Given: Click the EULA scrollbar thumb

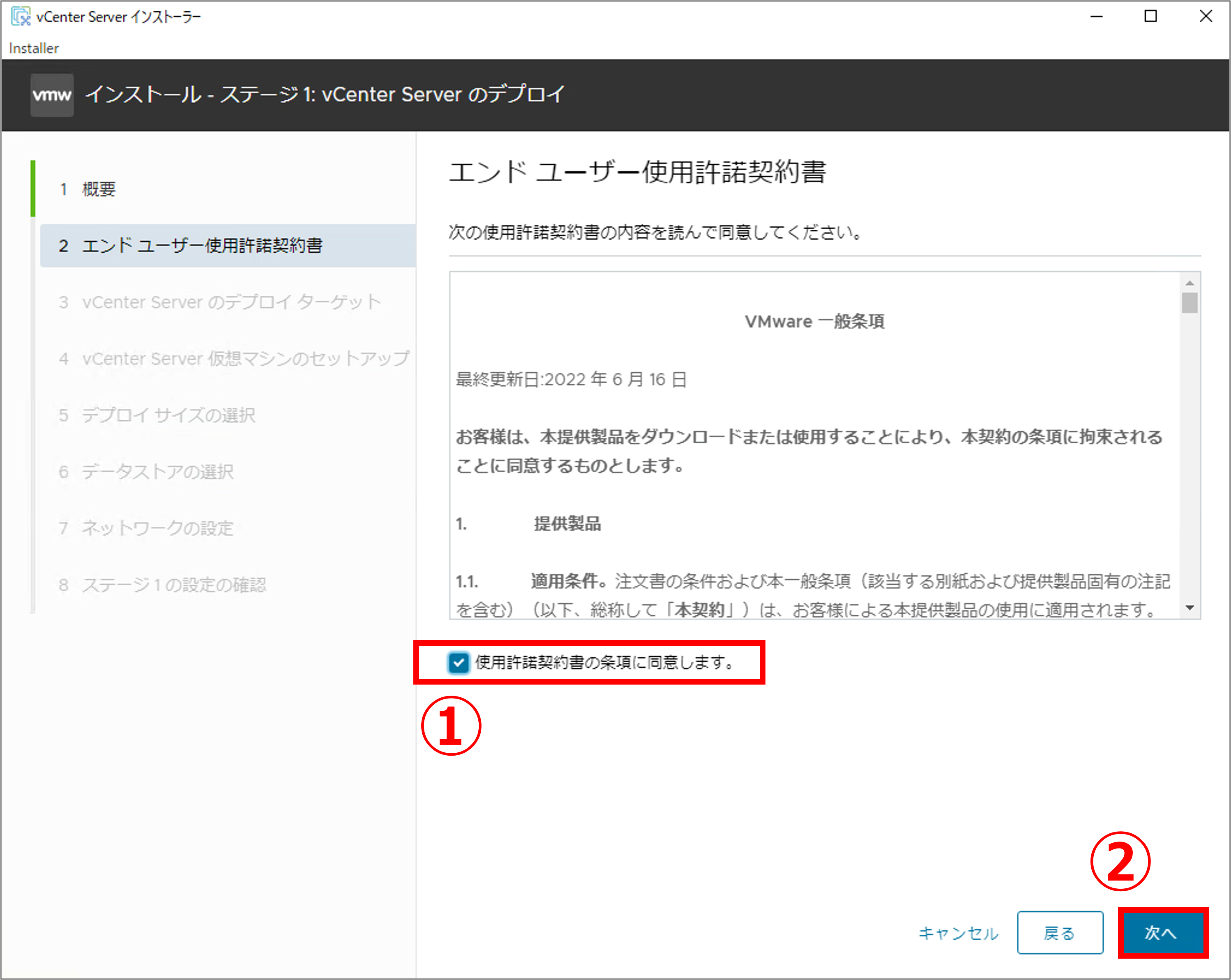Looking at the screenshot, I should (x=1190, y=303).
